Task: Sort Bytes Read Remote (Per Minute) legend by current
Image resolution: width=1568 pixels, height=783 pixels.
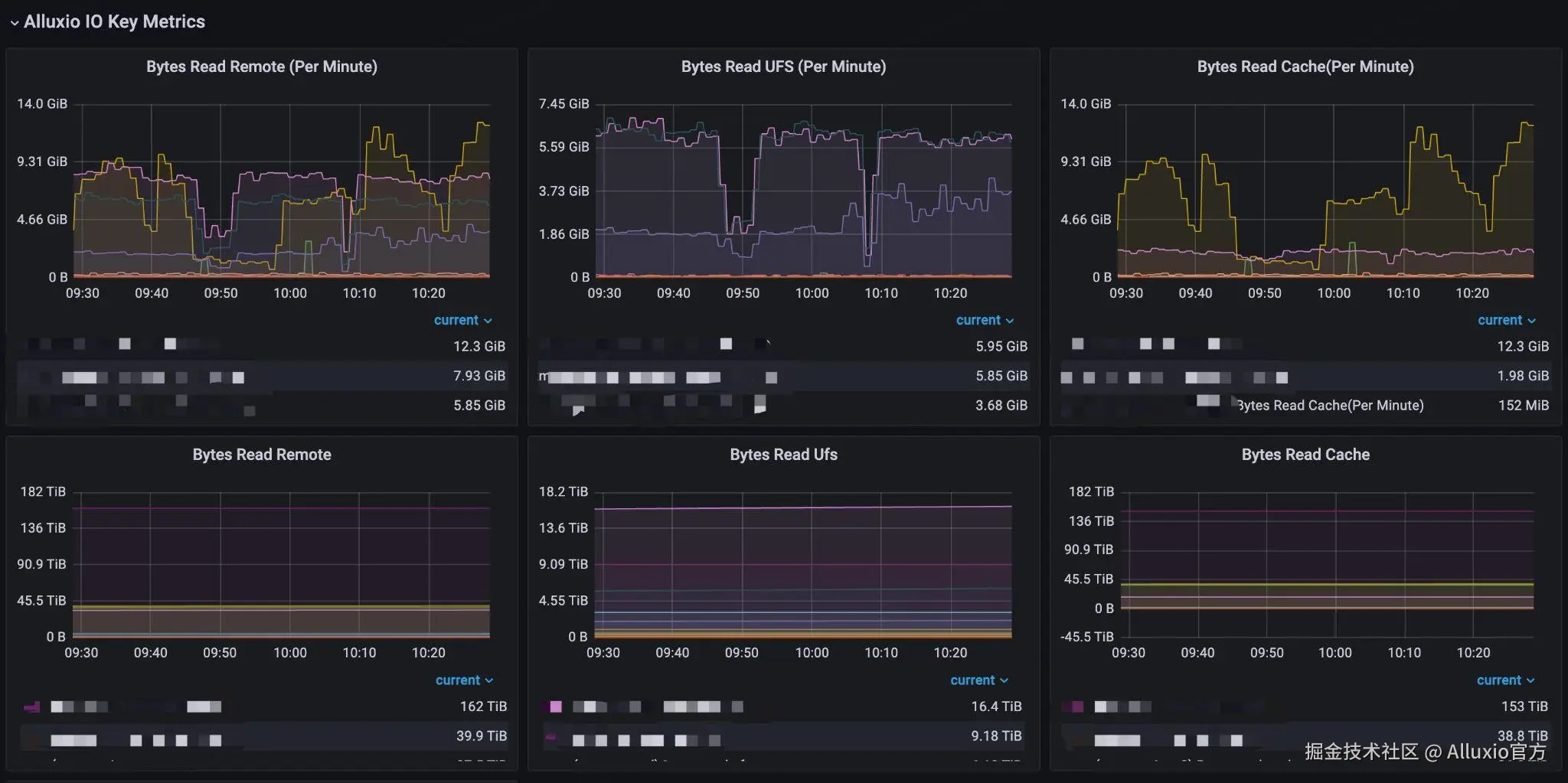Action: tap(462, 320)
